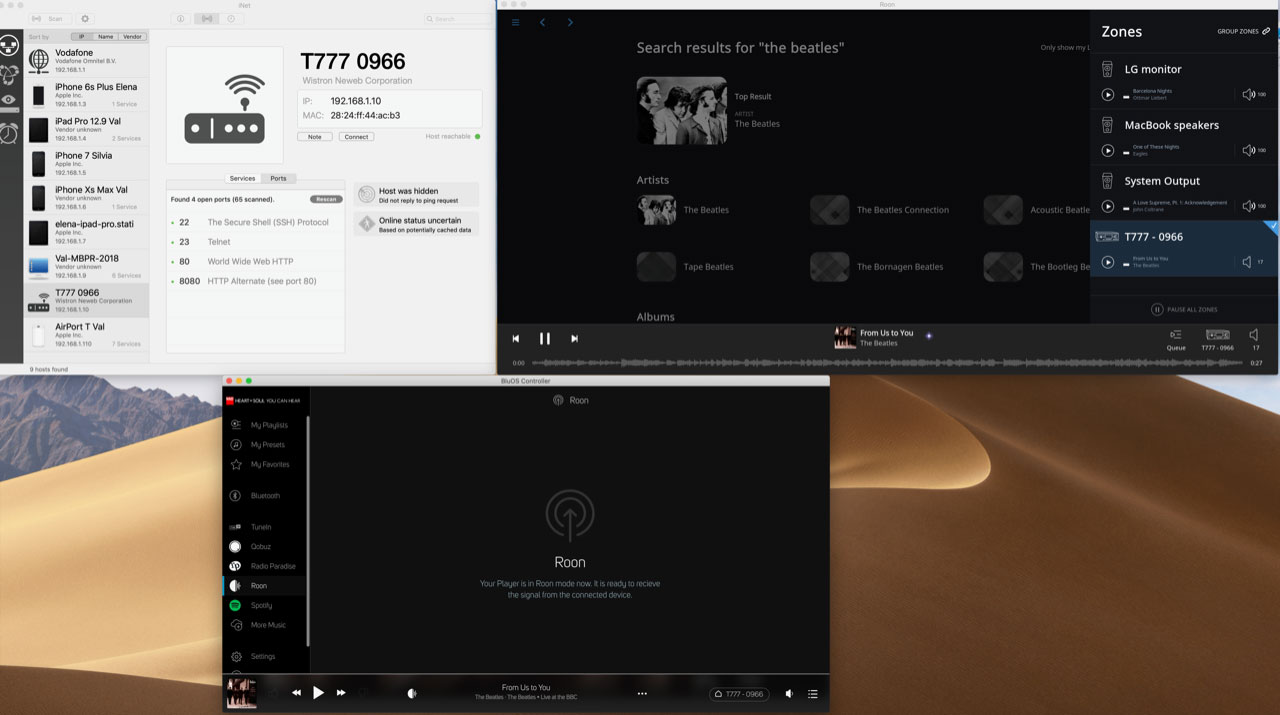The width and height of the screenshot is (1280, 715).
Task: Open the Roon hamburger menu
Action: pos(515,22)
